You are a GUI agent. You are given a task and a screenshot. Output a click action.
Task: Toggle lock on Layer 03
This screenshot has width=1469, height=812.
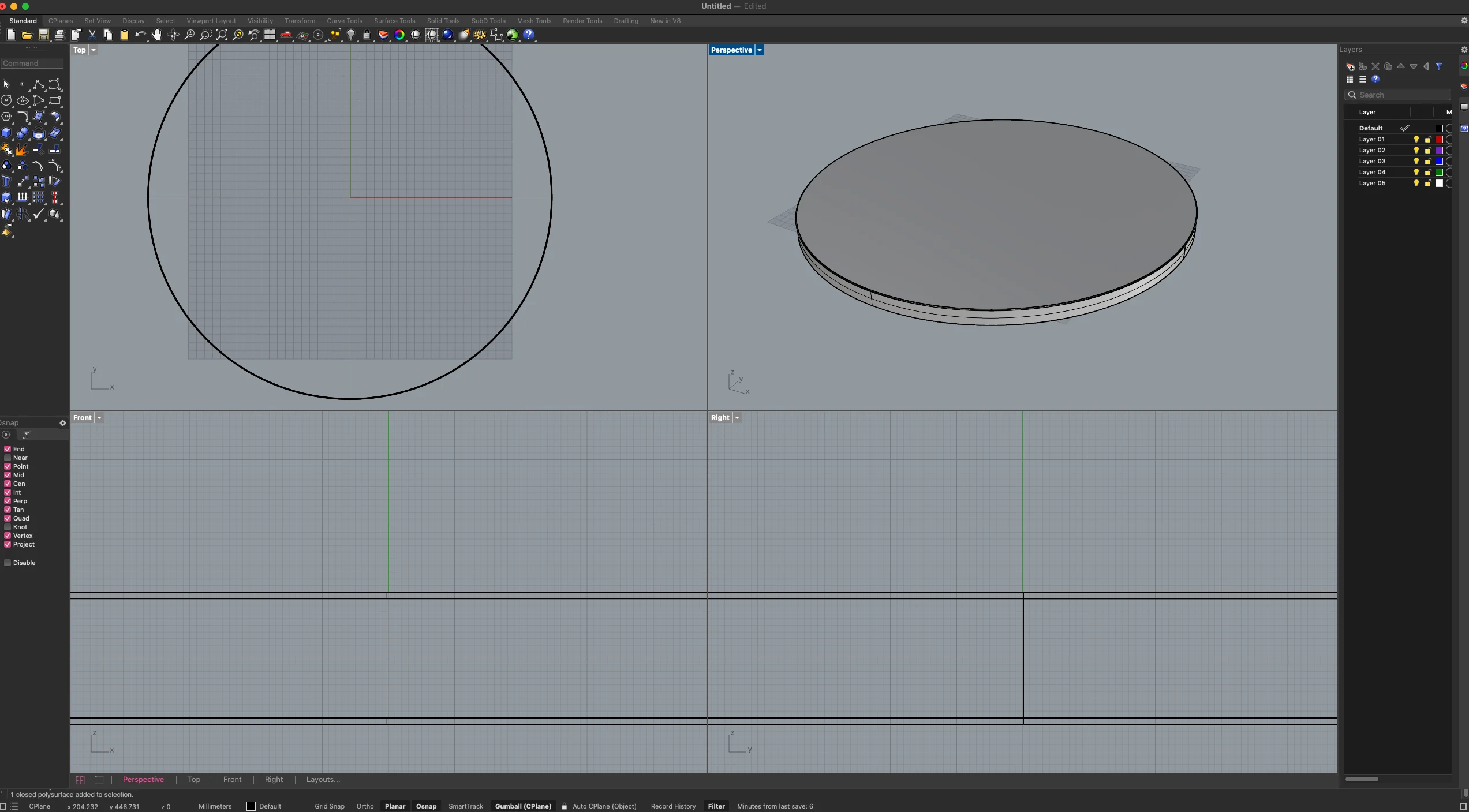1428,161
